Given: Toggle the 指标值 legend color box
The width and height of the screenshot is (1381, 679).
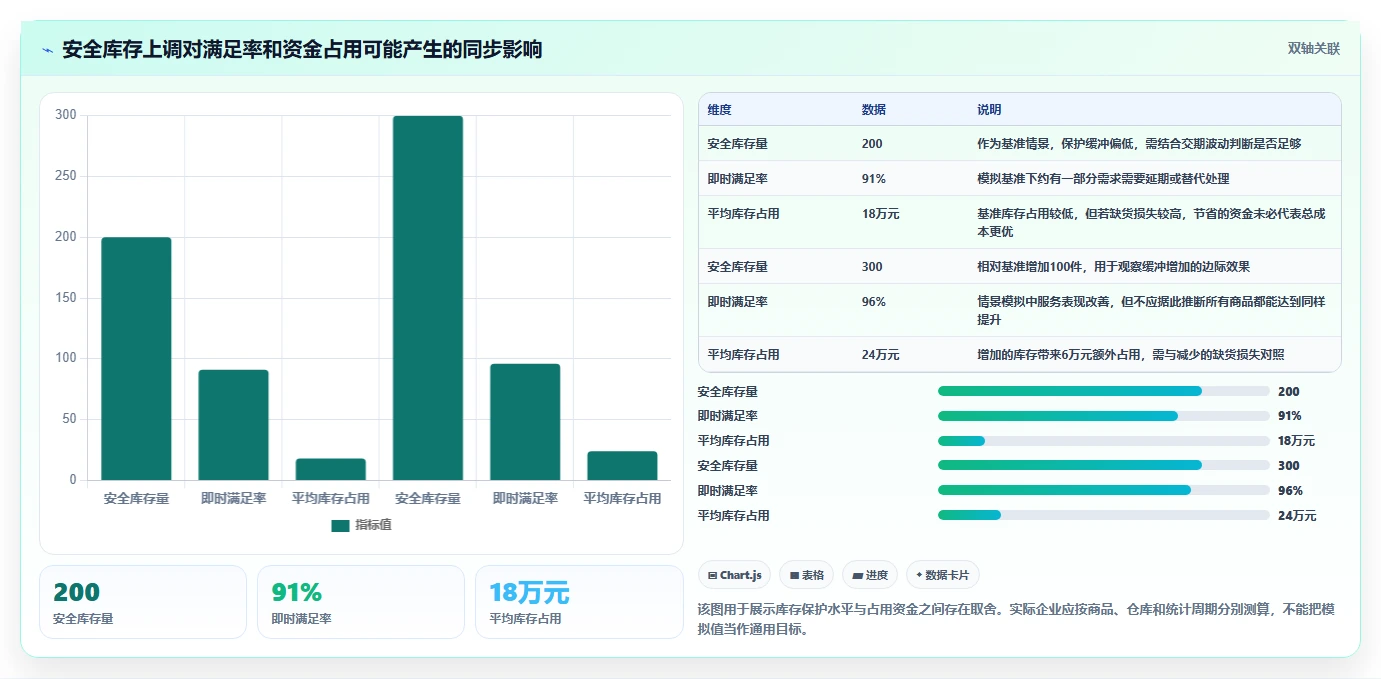Looking at the screenshot, I should pos(340,525).
